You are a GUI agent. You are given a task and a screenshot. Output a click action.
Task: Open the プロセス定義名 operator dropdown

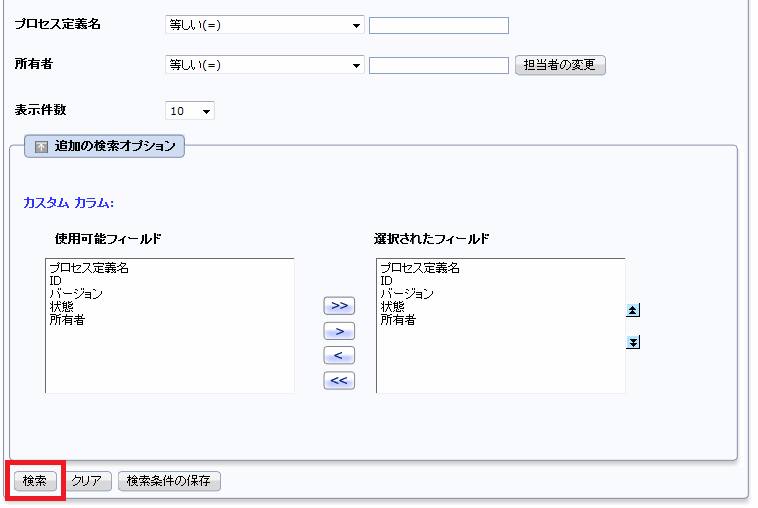pos(264,25)
